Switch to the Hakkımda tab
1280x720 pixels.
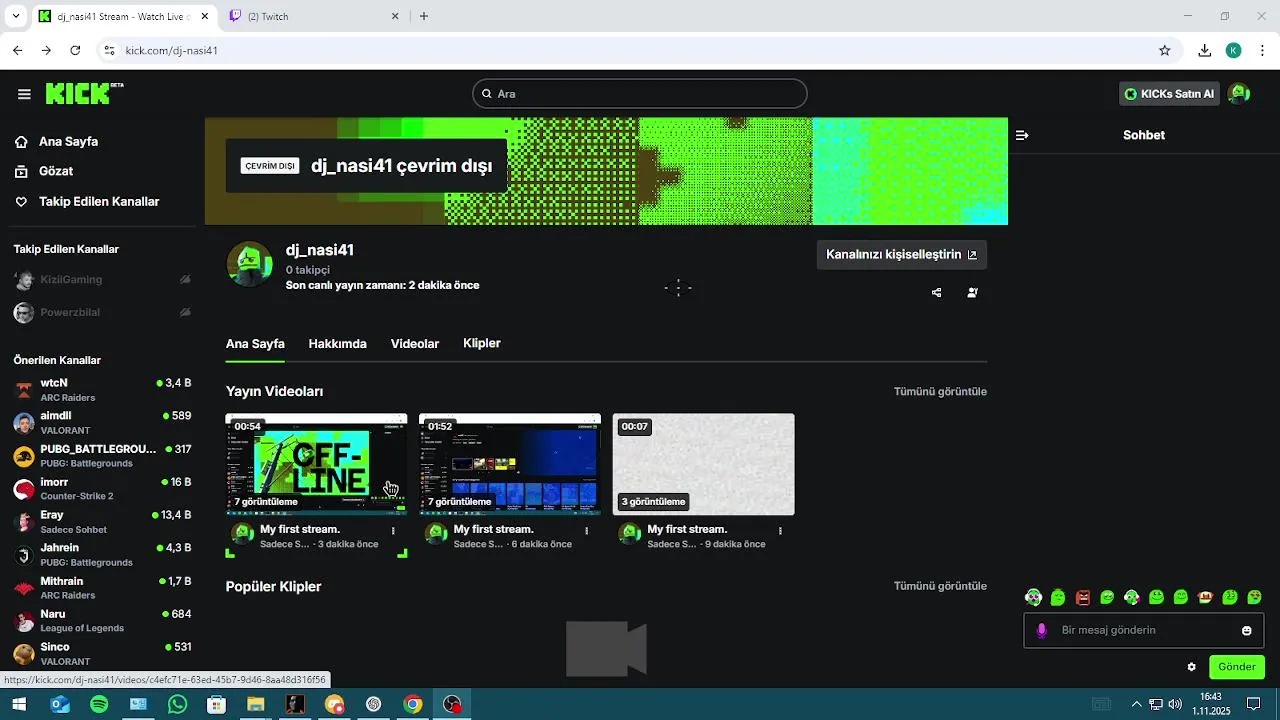(337, 344)
